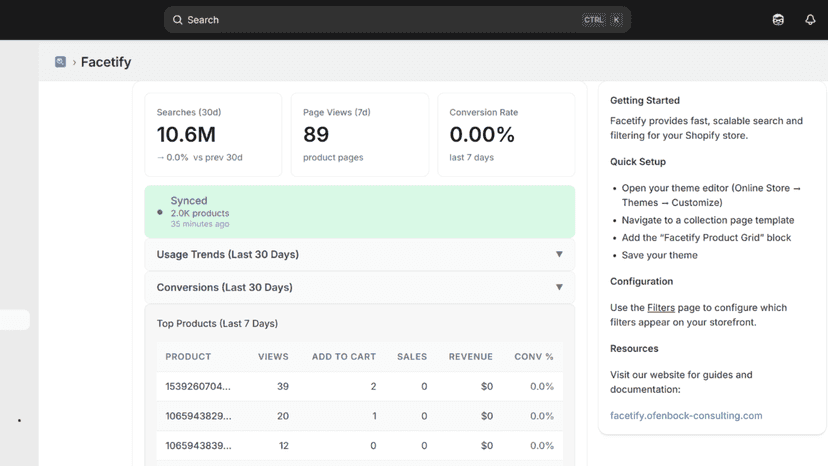
Task: Click the REVENUE column header
Action: [x=471, y=357]
